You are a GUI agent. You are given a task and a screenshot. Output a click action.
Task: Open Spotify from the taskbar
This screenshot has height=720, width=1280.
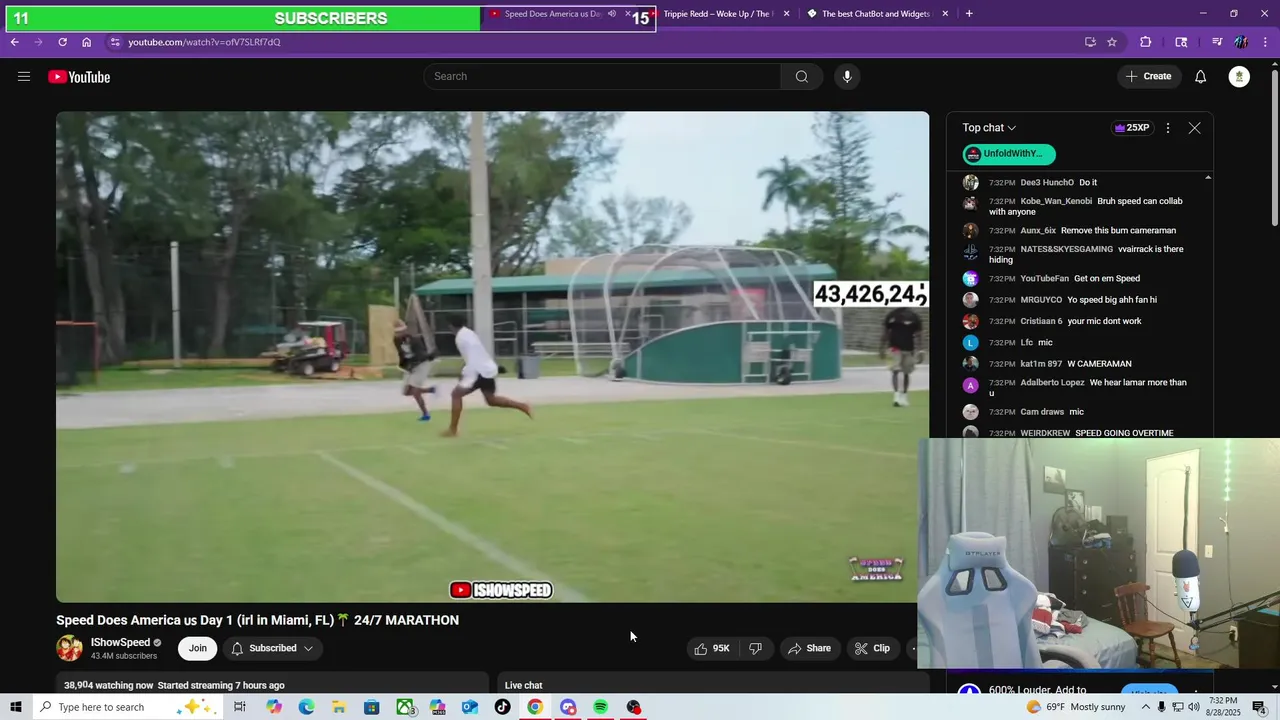[x=600, y=707]
